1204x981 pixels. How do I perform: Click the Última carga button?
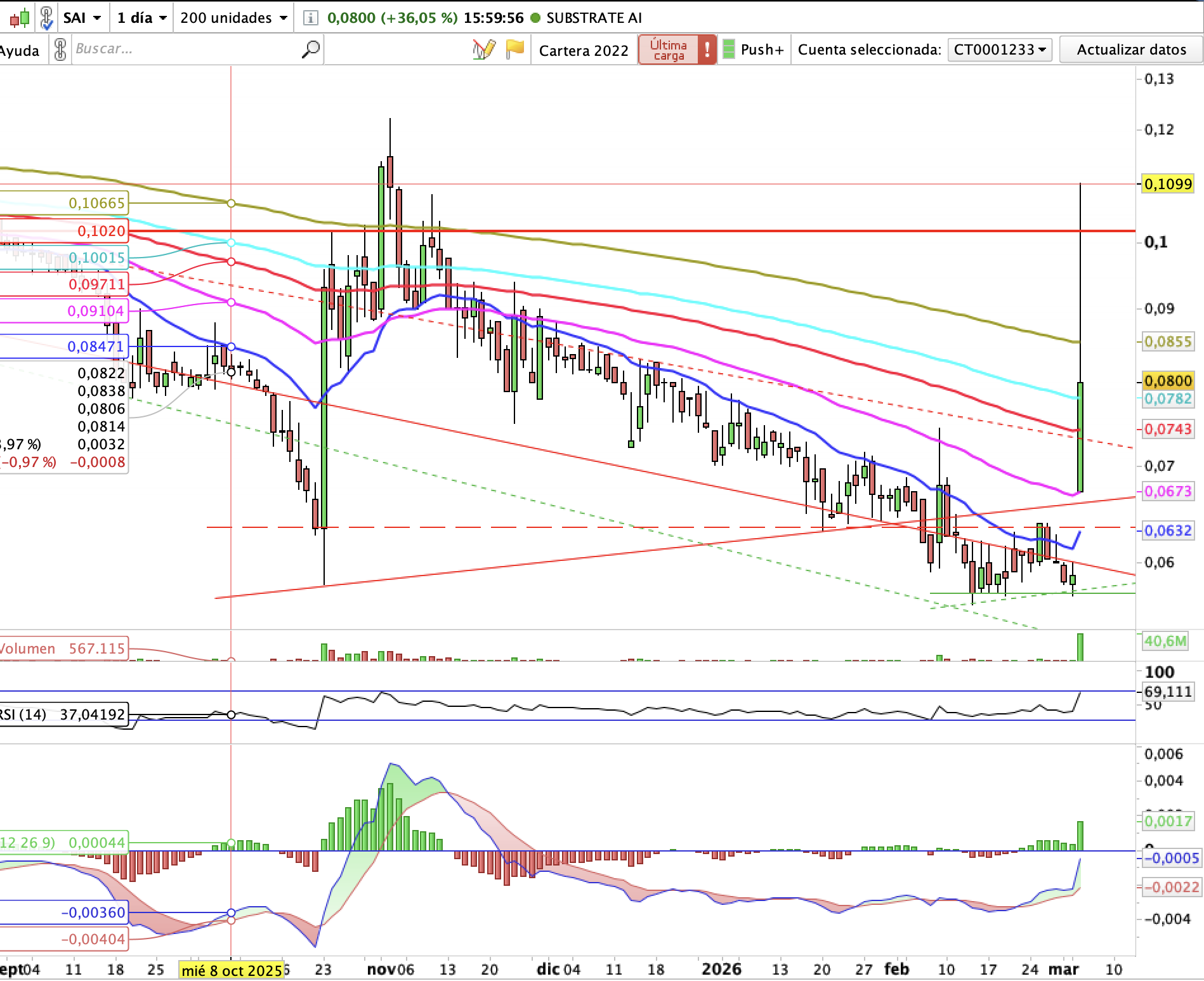(x=668, y=49)
